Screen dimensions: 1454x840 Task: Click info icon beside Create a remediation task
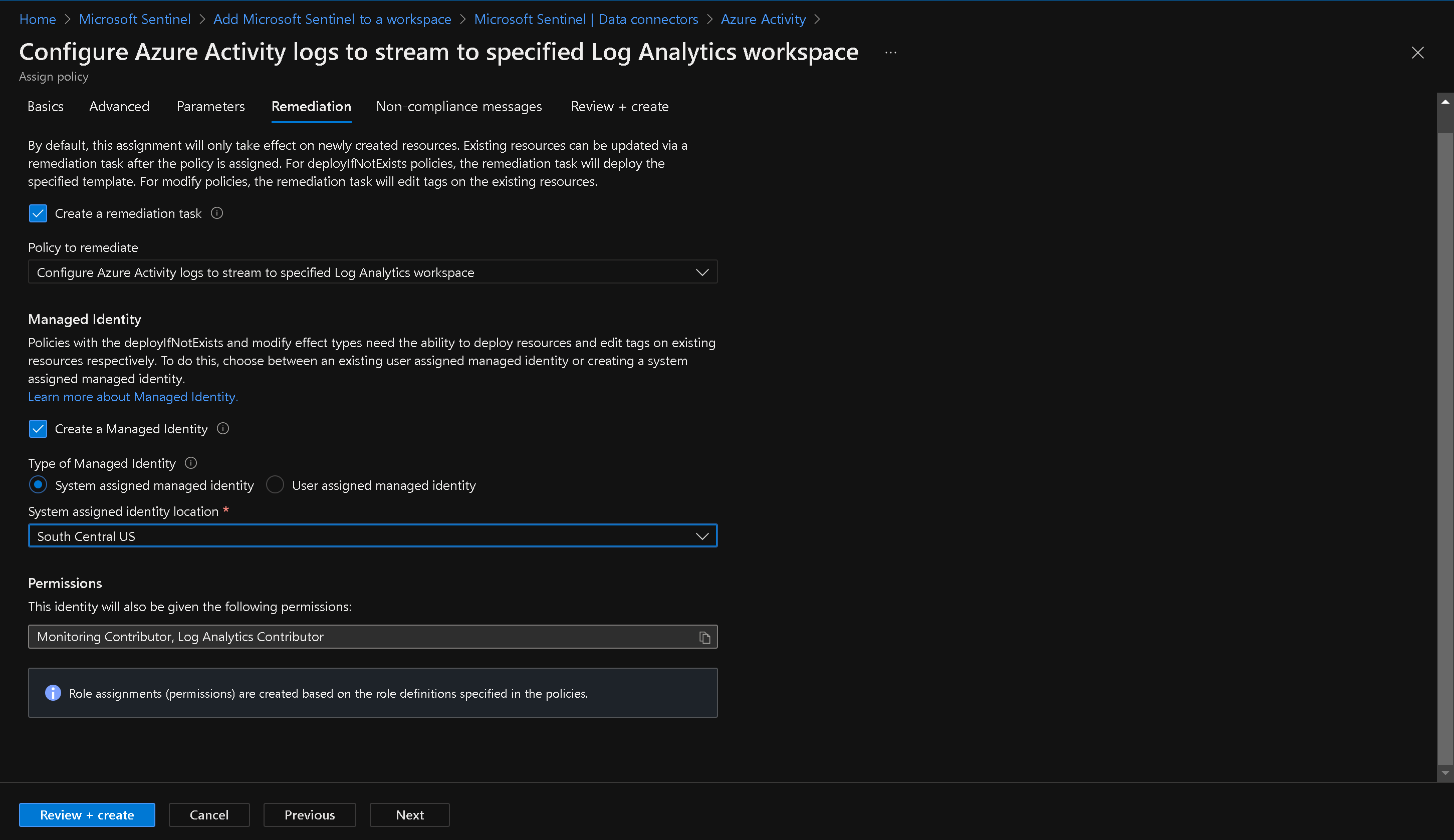point(217,213)
